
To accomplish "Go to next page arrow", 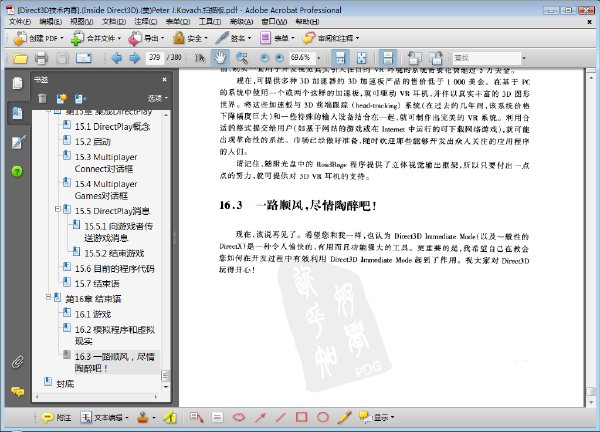I will 134,58.
